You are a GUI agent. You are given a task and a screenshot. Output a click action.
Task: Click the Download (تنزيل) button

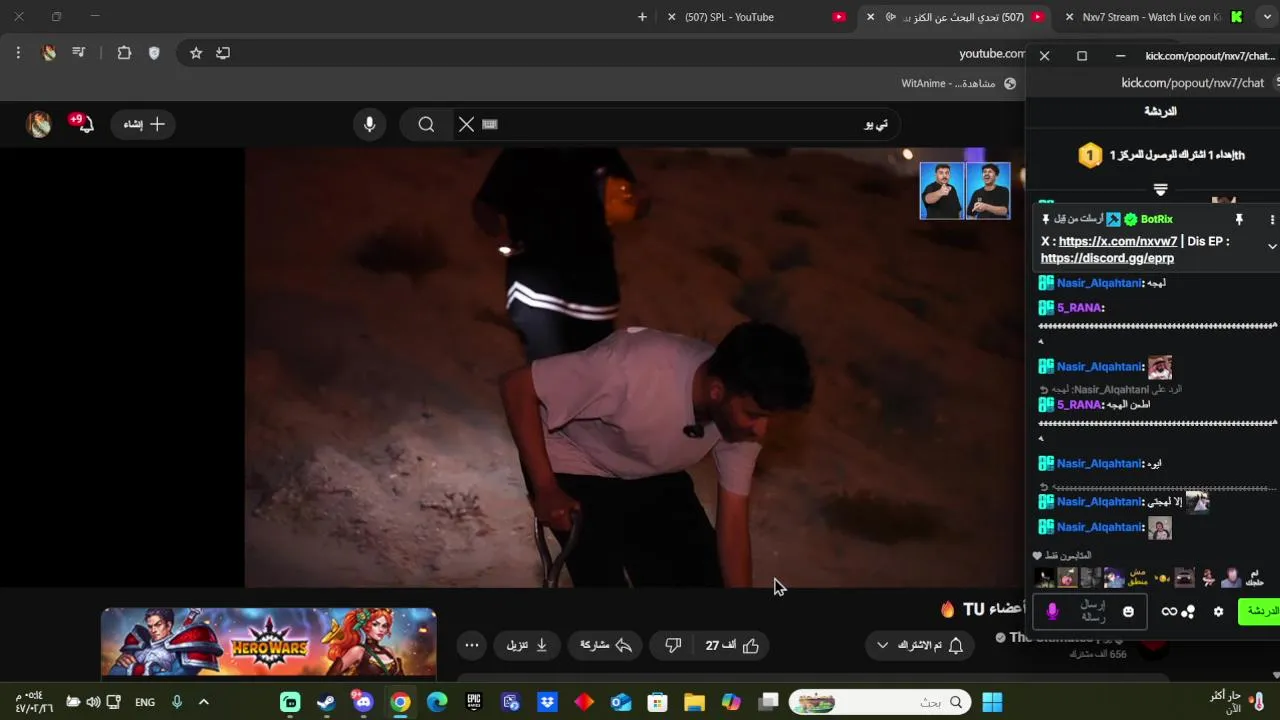(527, 645)
